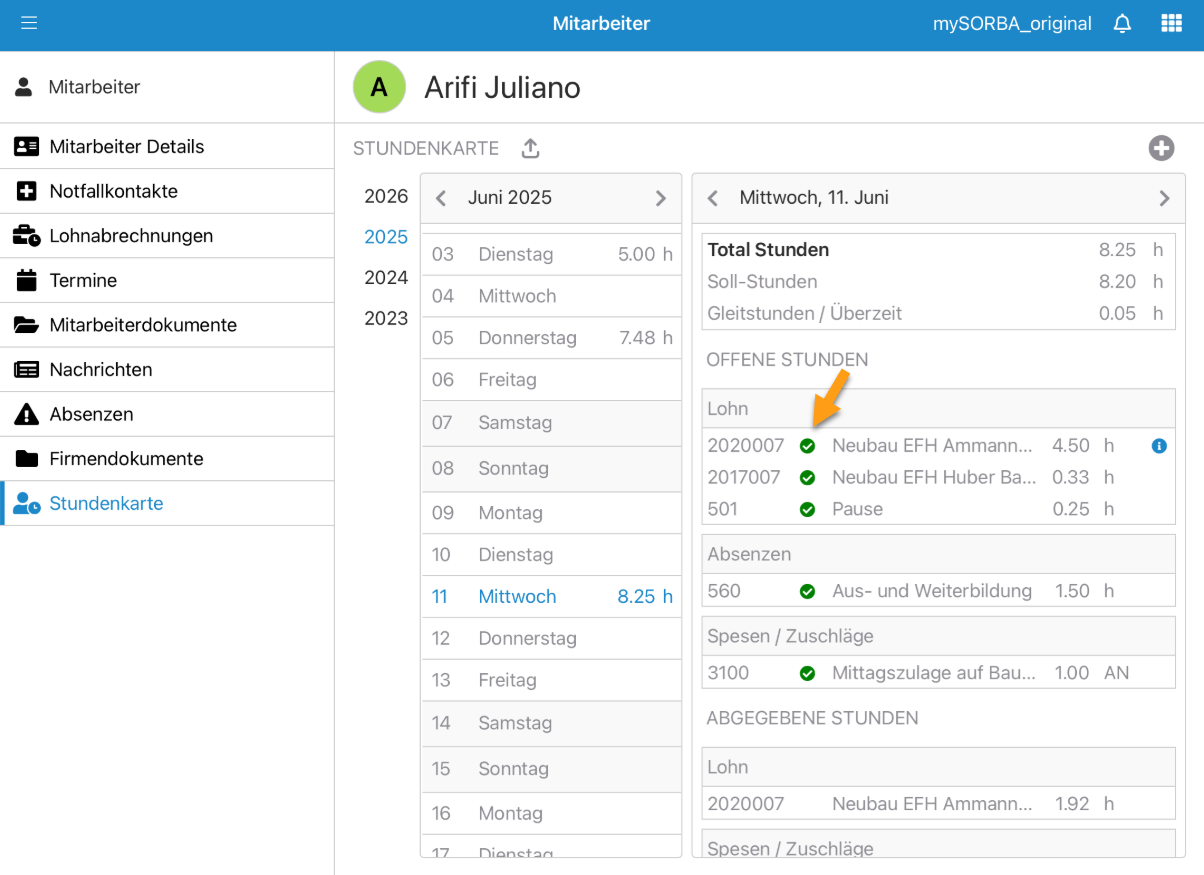This screenshot has height=875, width=1204.
Task: Click the Stundenkarte export share icon
Action: pos(530,149)
